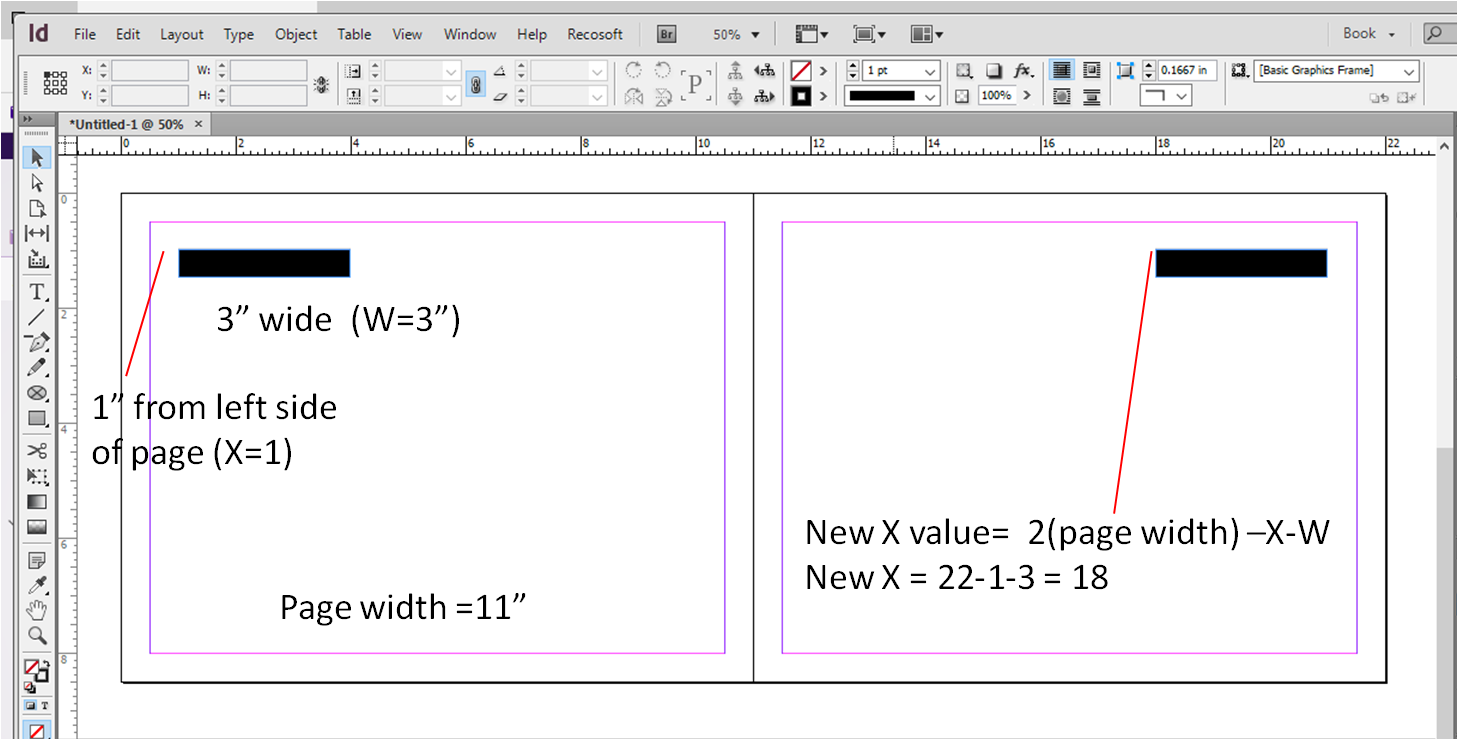Click the search icon in application bar

[1436, 34]
